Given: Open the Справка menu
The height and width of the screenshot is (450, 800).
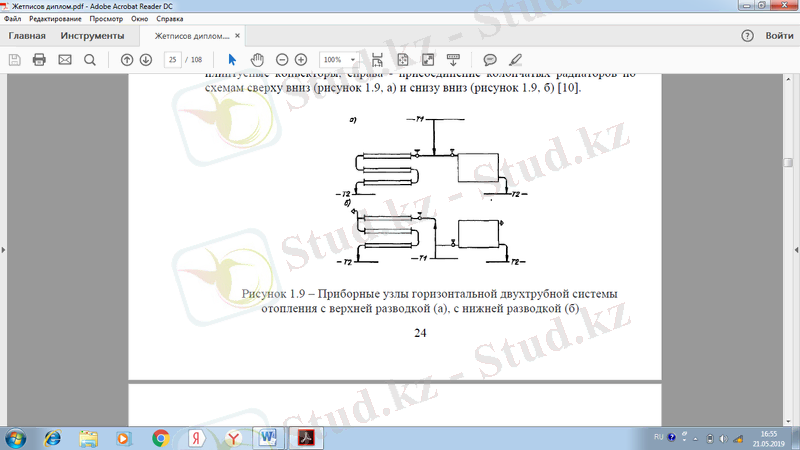Looking at the screenshot, I should point(169,19).
